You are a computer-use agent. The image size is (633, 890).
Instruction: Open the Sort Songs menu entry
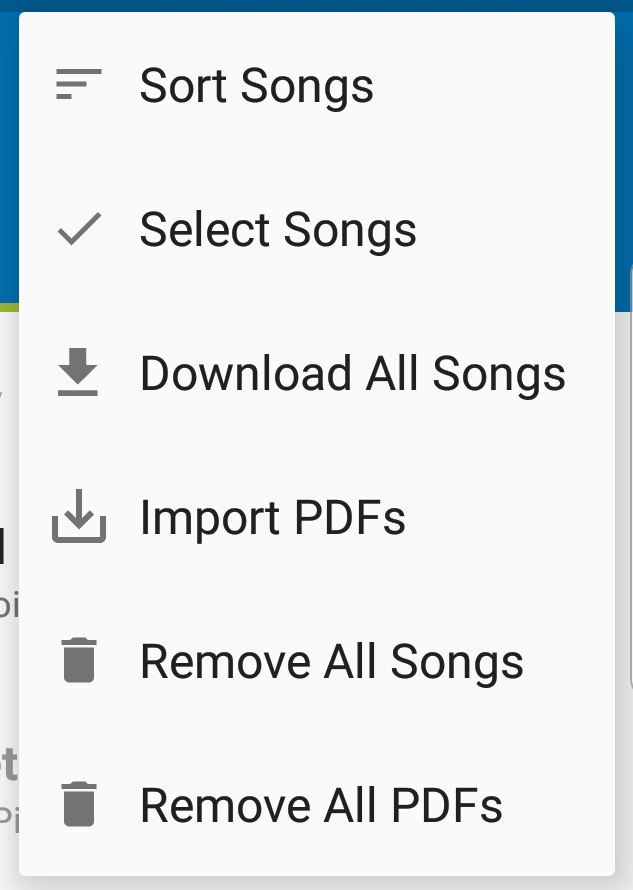pyautogui.click(x=317, y=85)
